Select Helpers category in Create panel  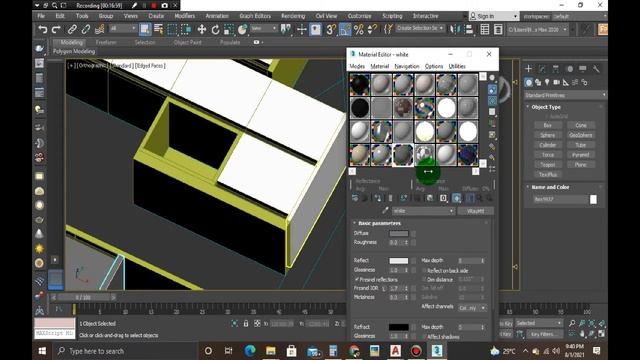click(x=566, y=82)
